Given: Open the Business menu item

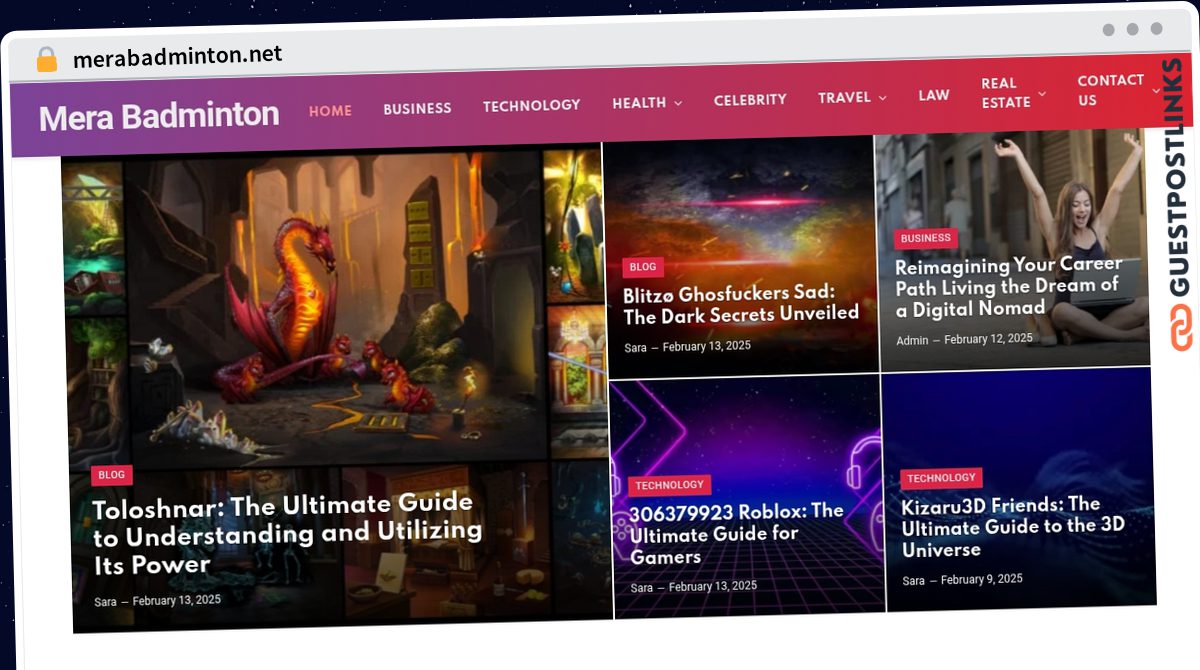Looking at the screenshot, I should coord(417,108).
